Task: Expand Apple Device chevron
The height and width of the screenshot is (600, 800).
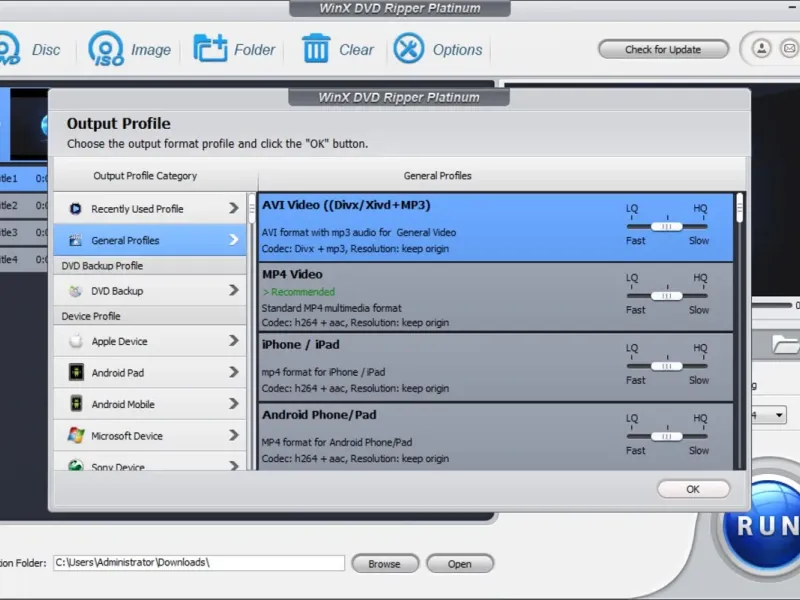Action: tap(234, 340)
